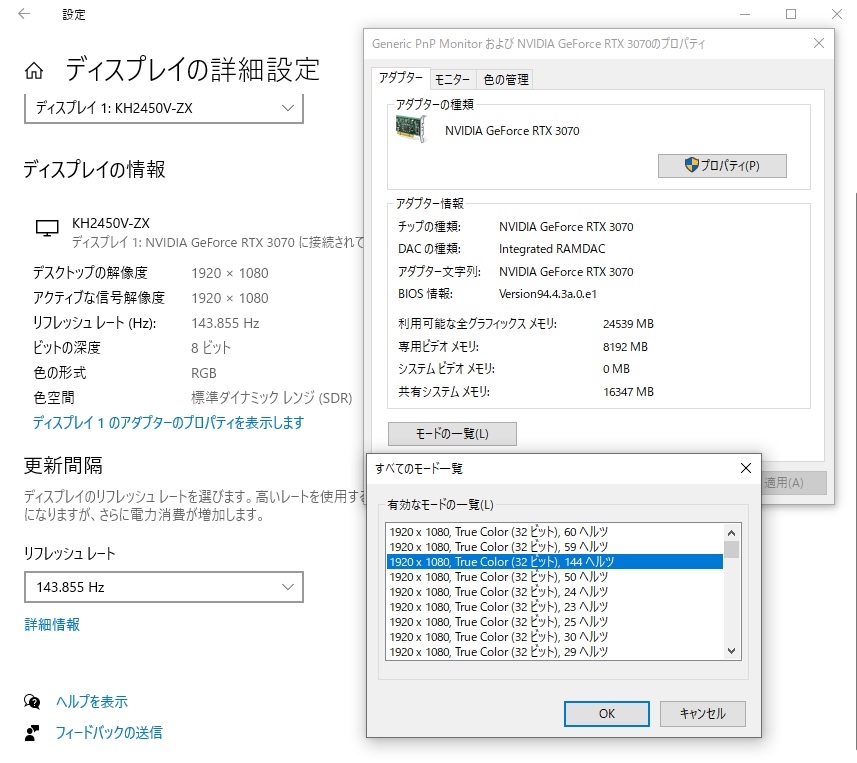Screen dimensions: 857x763
Task: Open the ヘルプを表示 link
Action: click(92, 701)
